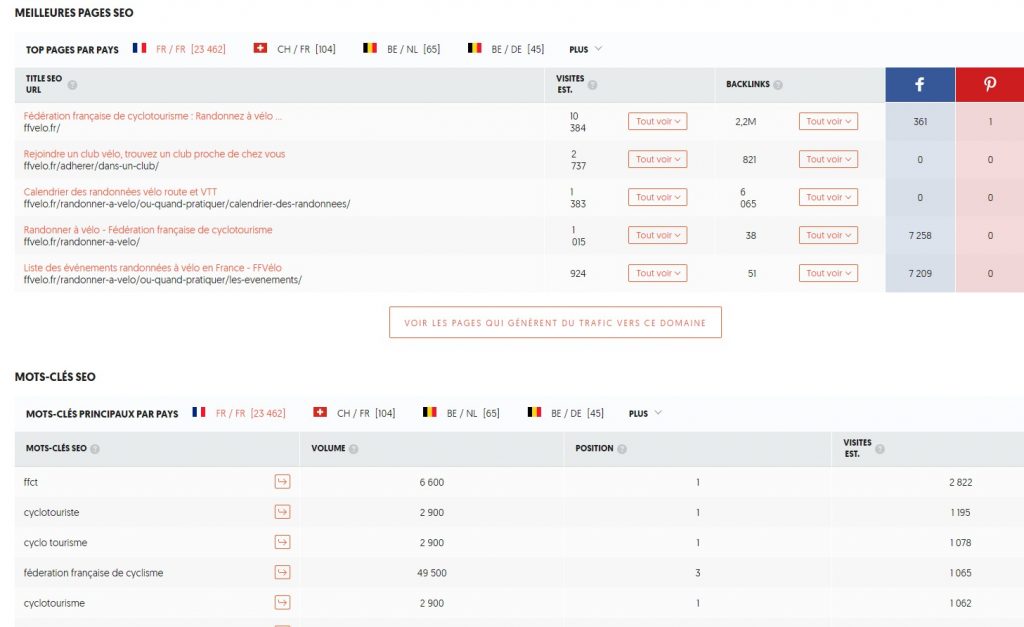Select BE / DE [45] top pages tab

click(517, 49)
